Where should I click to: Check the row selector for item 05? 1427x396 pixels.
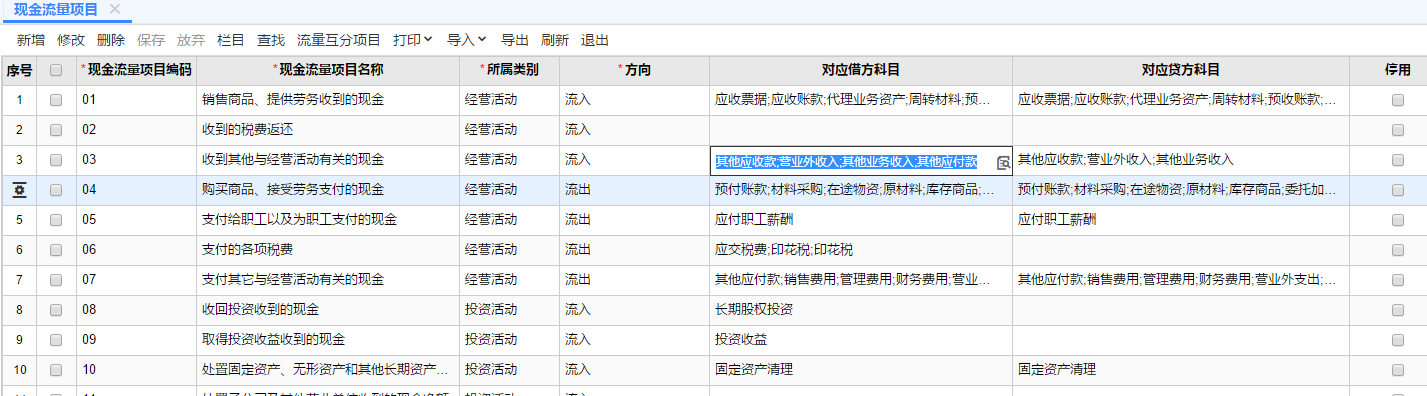(56, 220)
